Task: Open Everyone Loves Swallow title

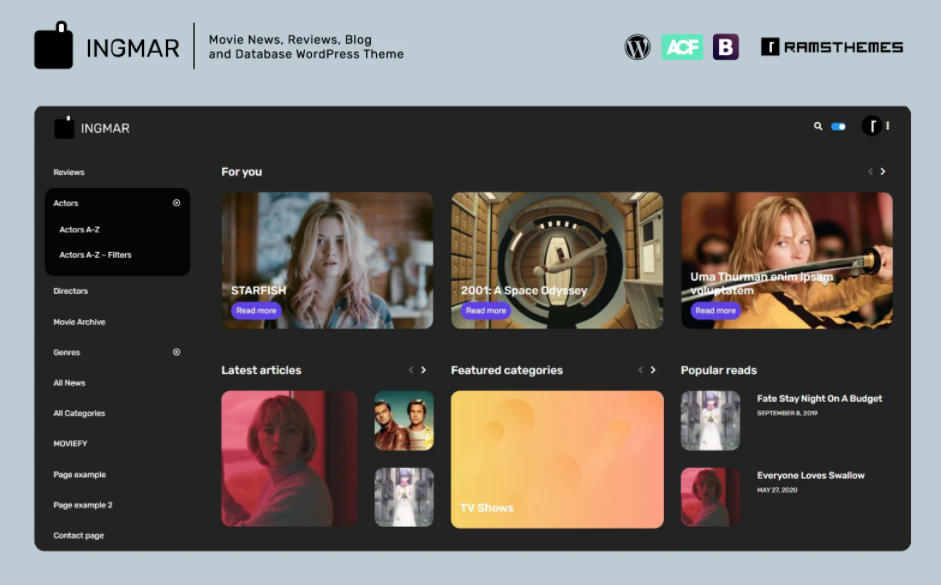Action: [x=811, y=475]
